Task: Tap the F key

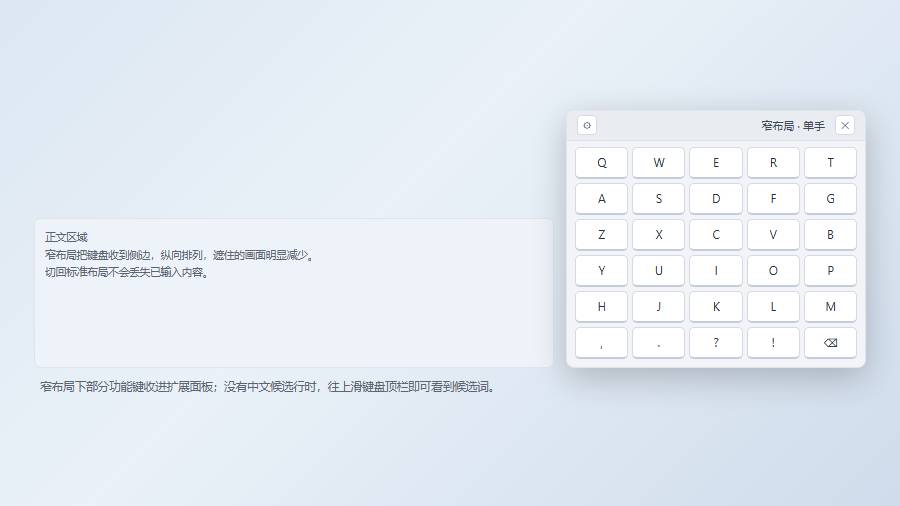Action: tap(773, 198)
